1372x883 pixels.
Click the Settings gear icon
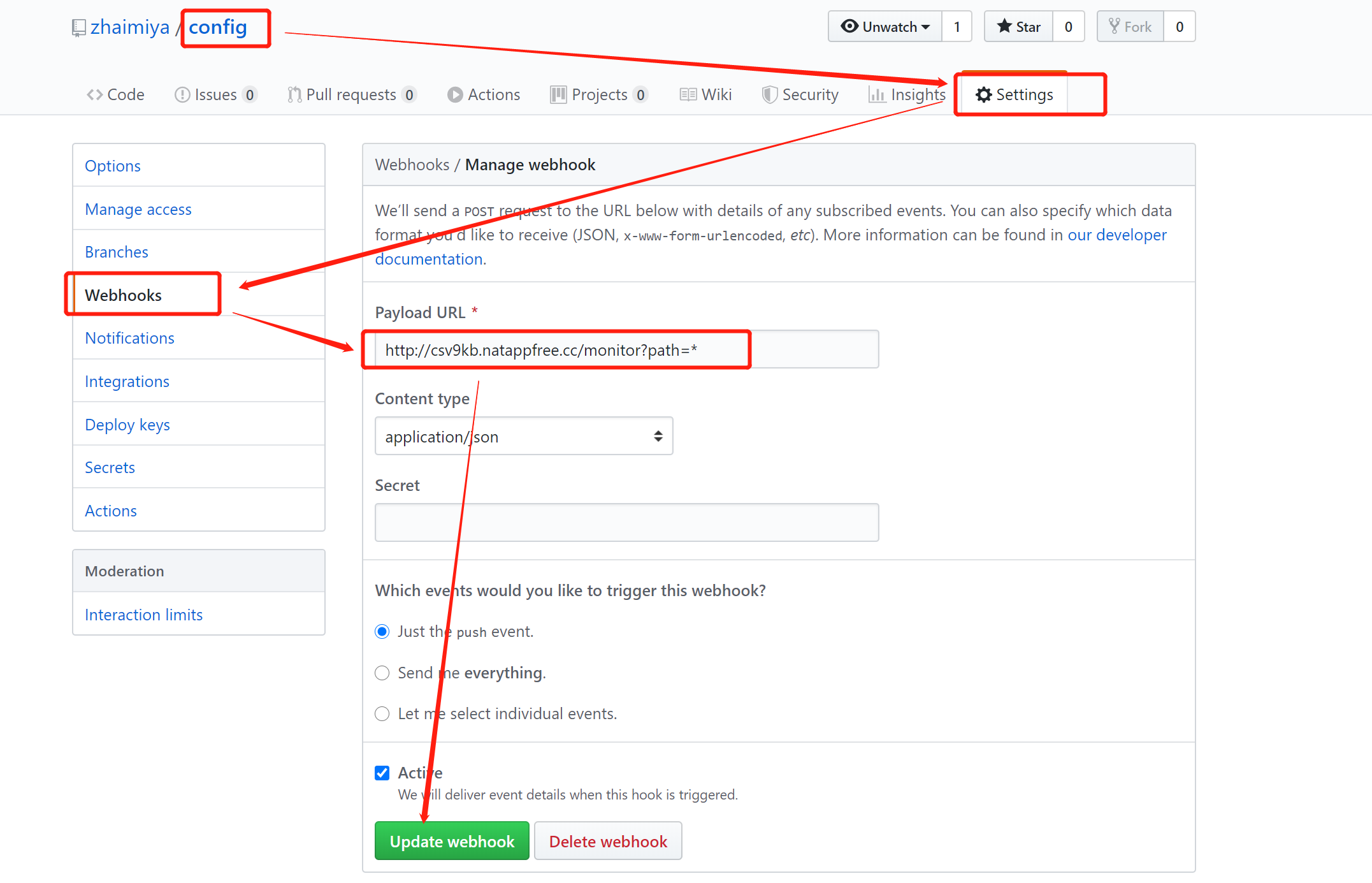coord(983,95)
